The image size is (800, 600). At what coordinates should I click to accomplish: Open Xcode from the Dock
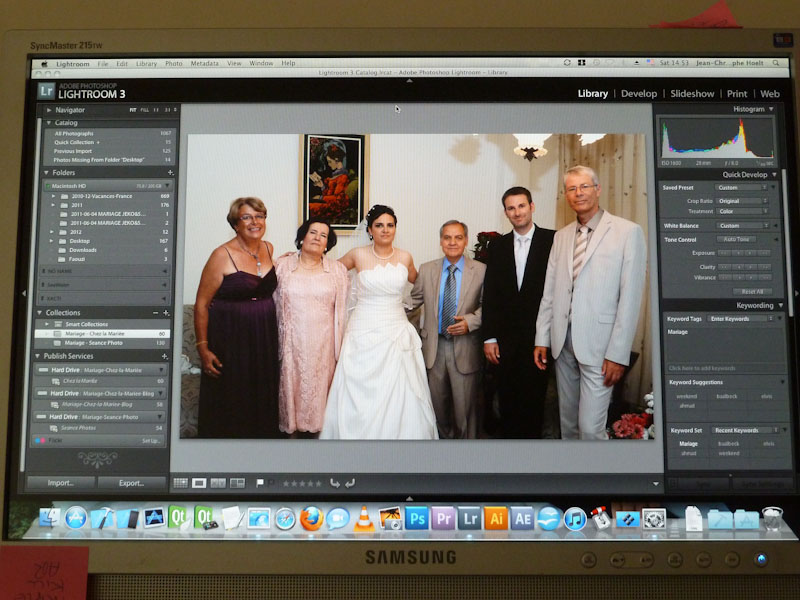point(102,518)
